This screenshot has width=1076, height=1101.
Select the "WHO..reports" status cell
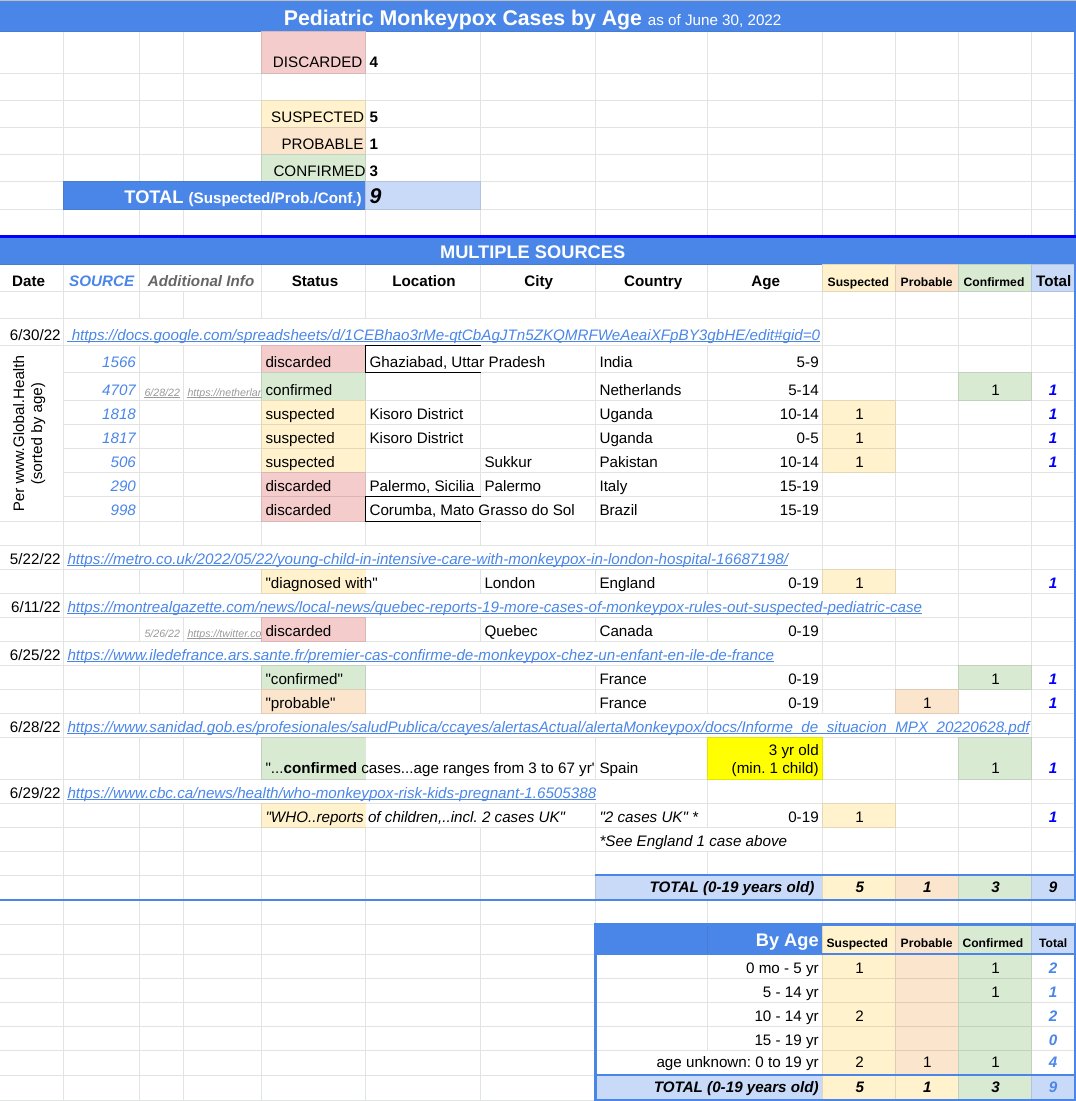(313, 817)
